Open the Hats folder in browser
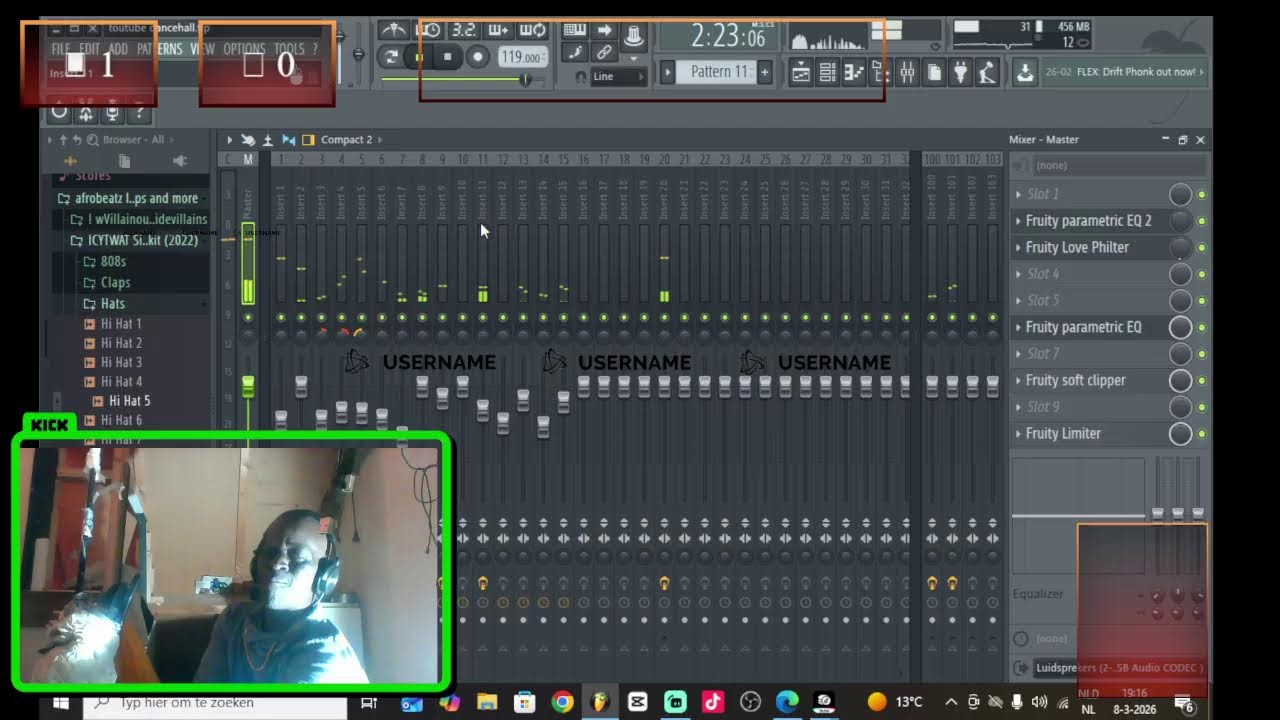Image resolution: width=1280 pixels, height=720 pixels. [x=113, y=303]
